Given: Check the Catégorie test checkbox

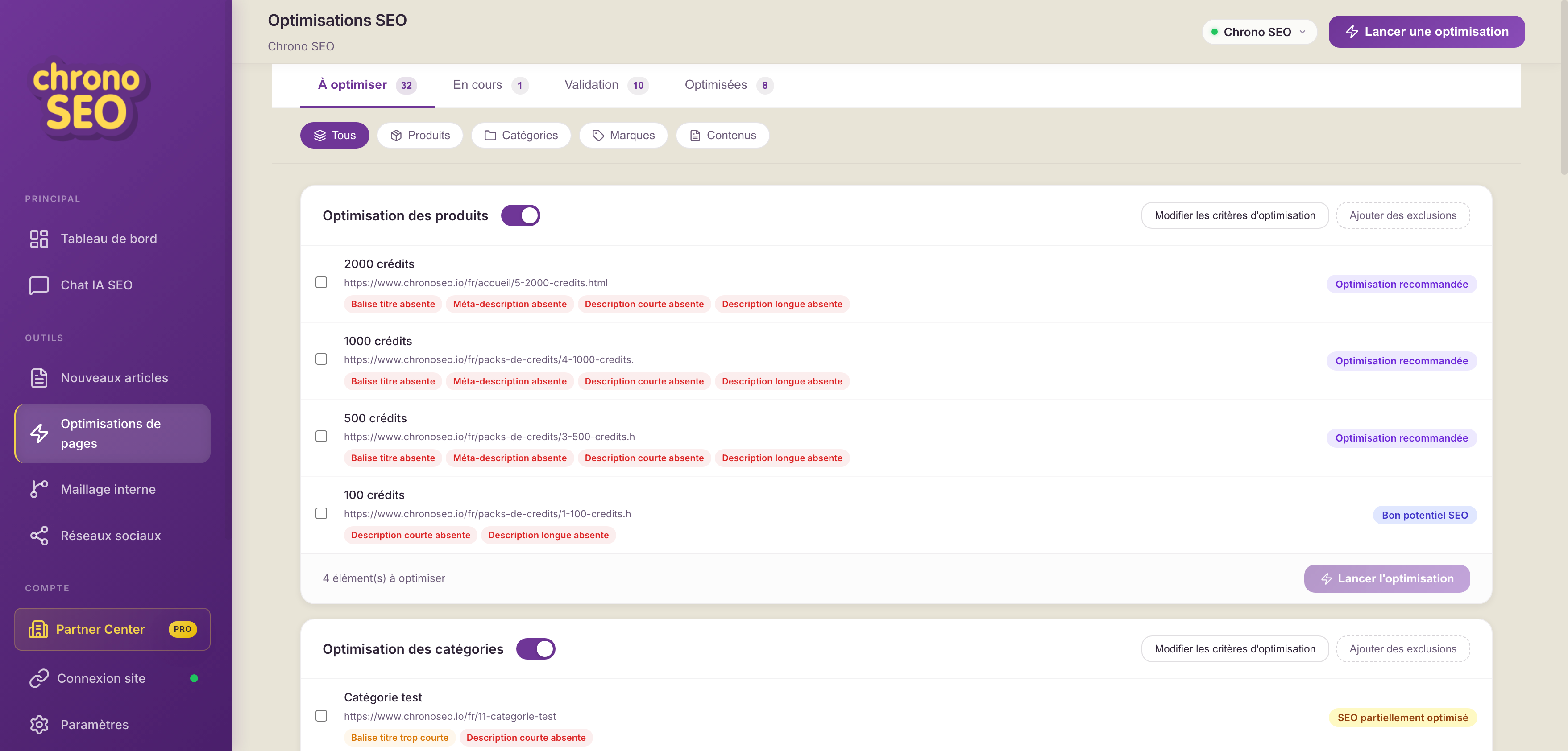Looking at the screenshot, I should click(321, 716).
